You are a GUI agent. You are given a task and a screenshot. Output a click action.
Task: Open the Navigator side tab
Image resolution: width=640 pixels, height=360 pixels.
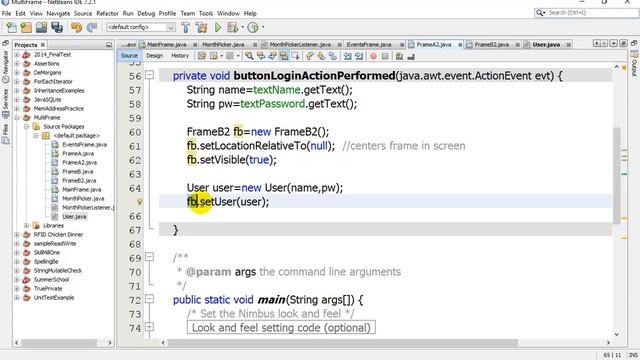tap(5, 67)
